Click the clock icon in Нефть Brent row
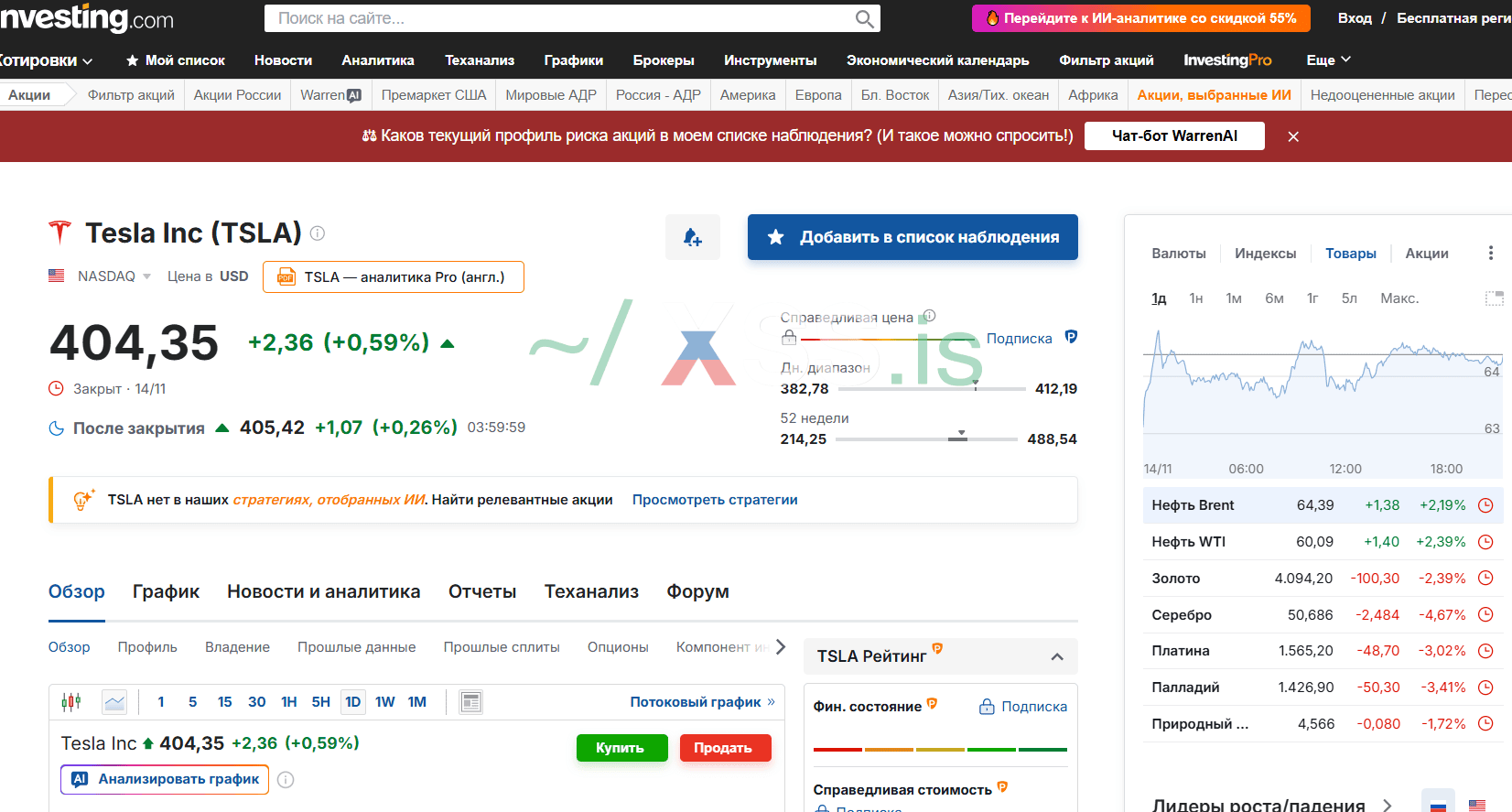Viewport: 1512px width, 812px height. click(1485, 505)
